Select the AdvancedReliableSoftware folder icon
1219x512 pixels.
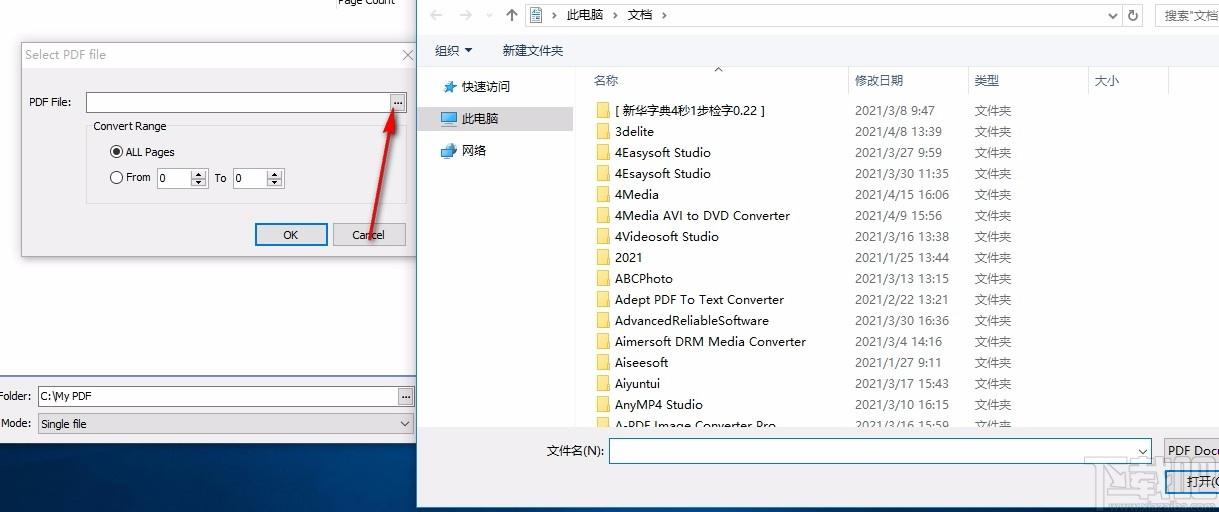pos(603,320)
